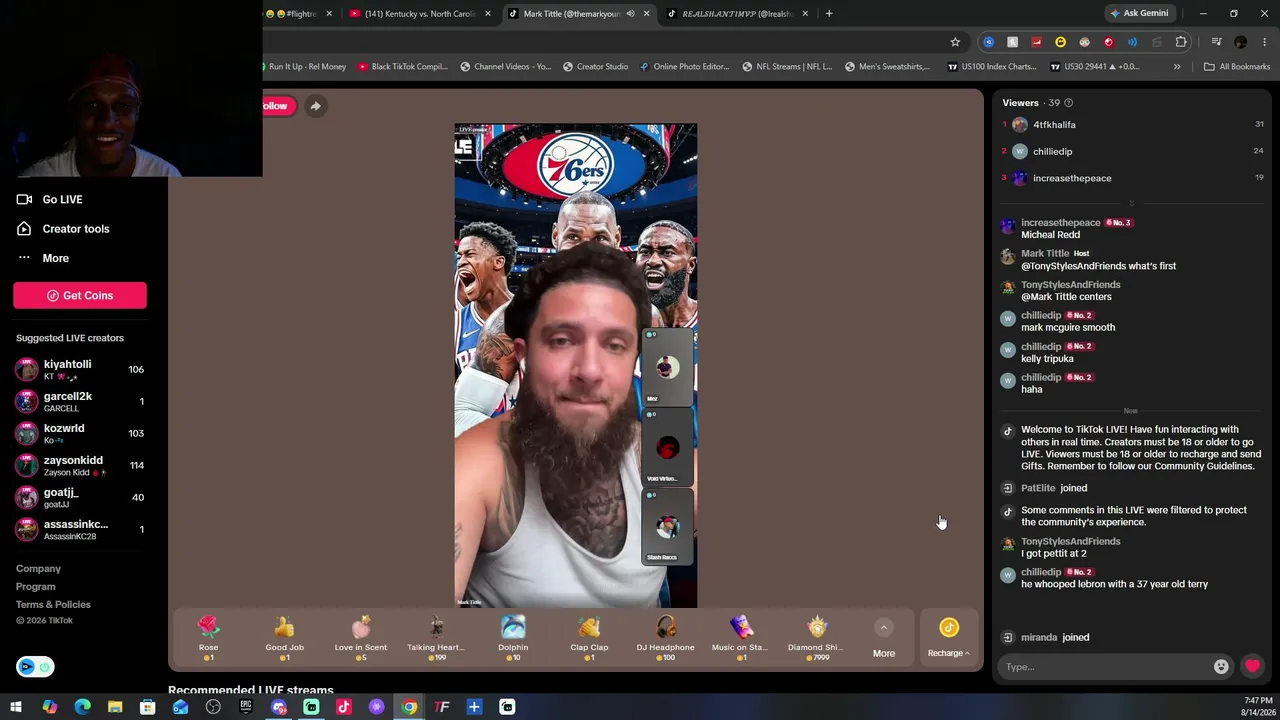Open Chrome media controls icon
Viewport: 1280px width, 720px height.
[x=1216, y=42]
